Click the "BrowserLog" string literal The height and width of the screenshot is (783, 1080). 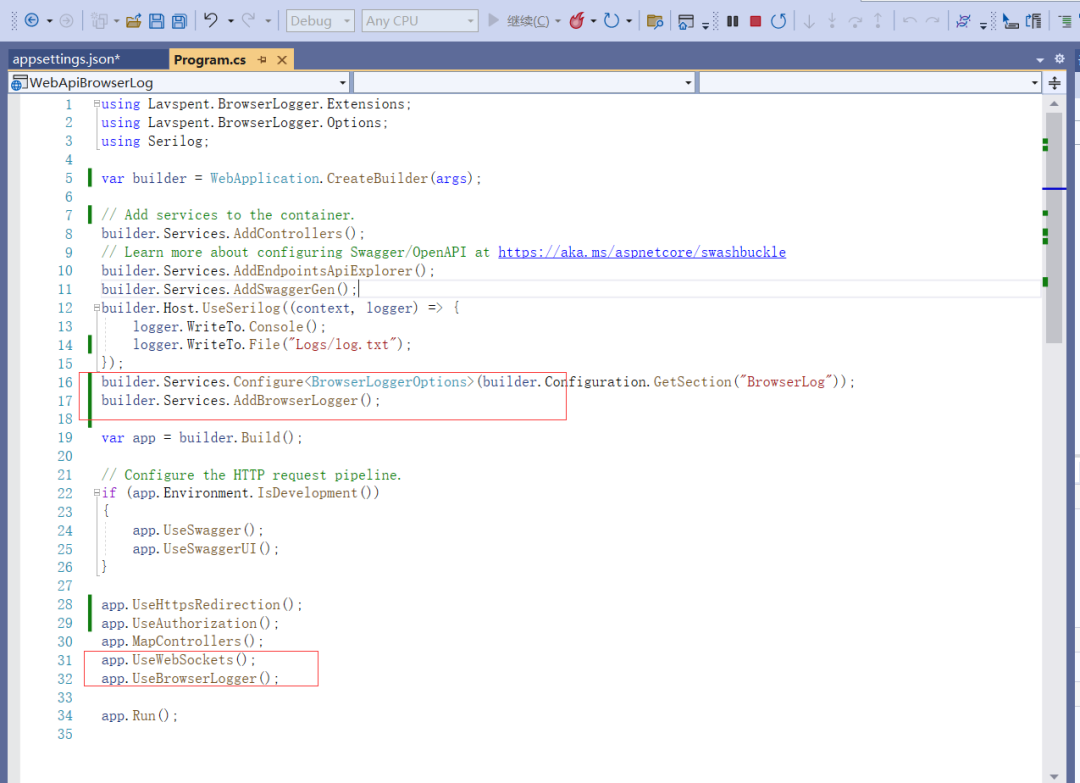pyautogui.click(x=787, y=382)
